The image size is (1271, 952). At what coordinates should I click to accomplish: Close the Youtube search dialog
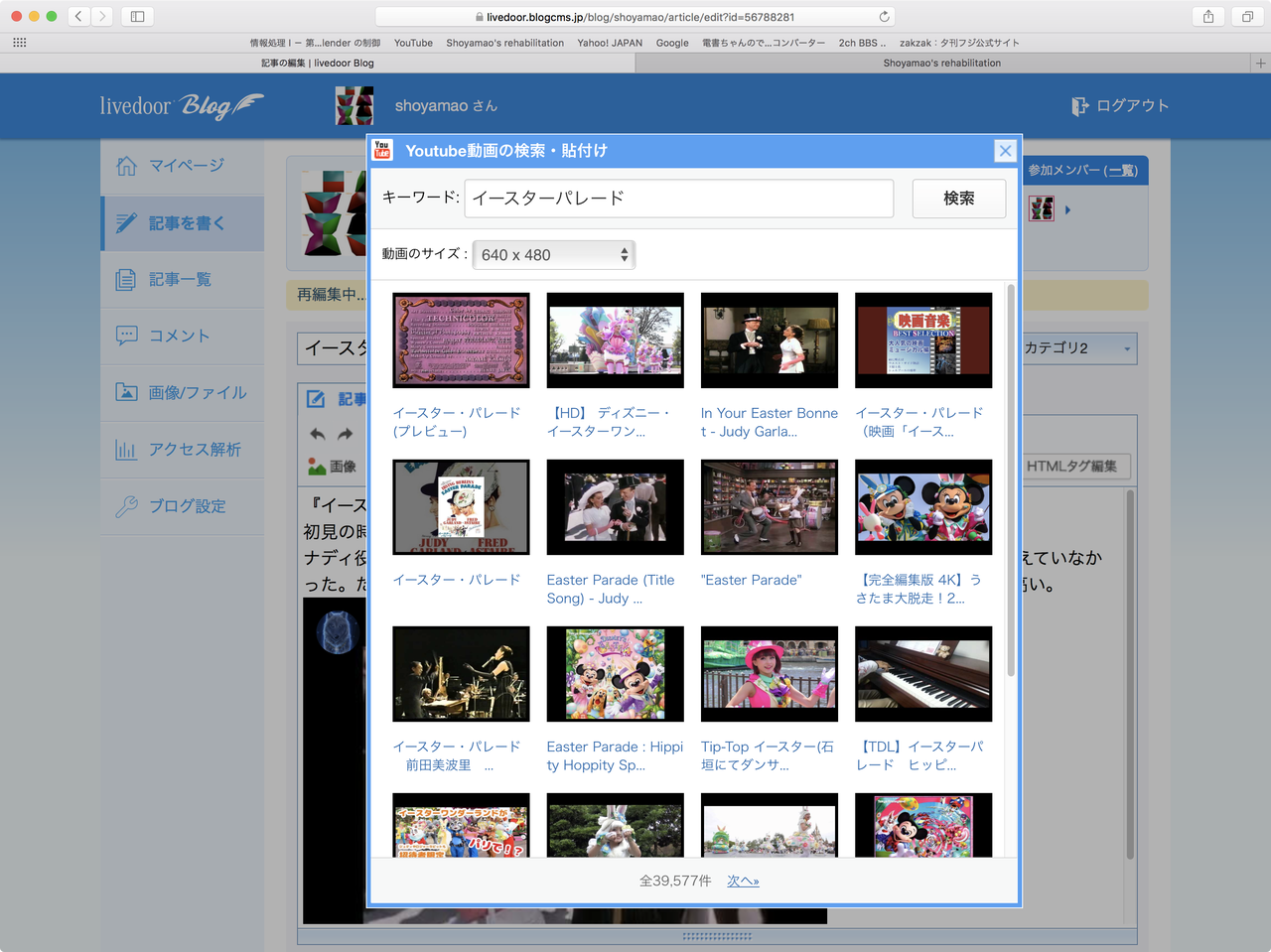1005,151
